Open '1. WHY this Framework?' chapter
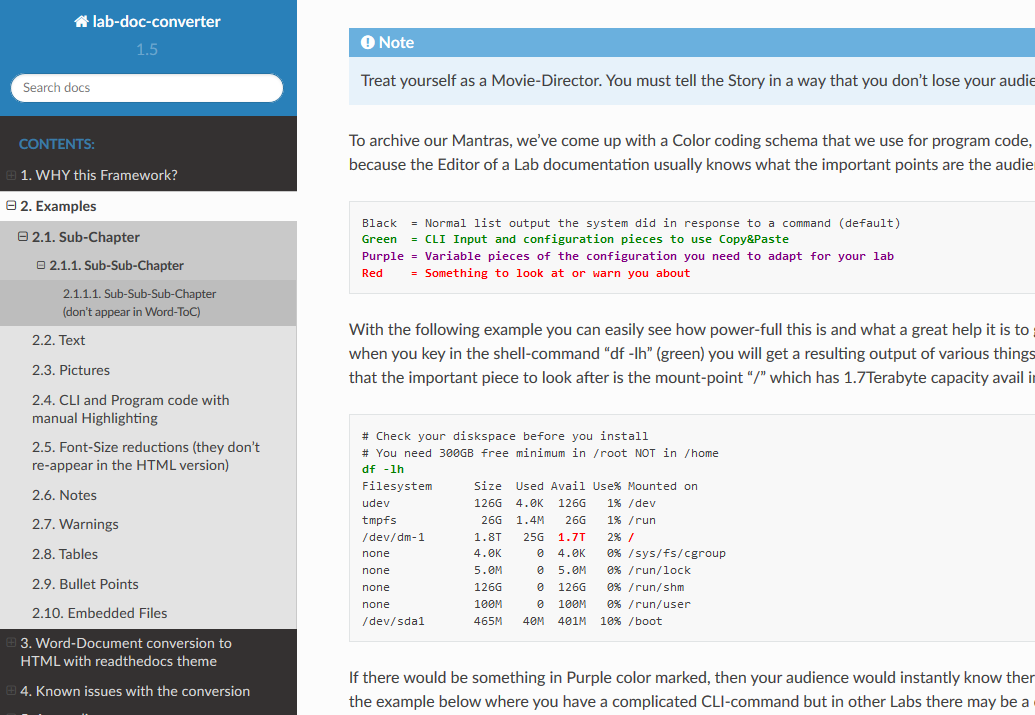 coord(99,175)
